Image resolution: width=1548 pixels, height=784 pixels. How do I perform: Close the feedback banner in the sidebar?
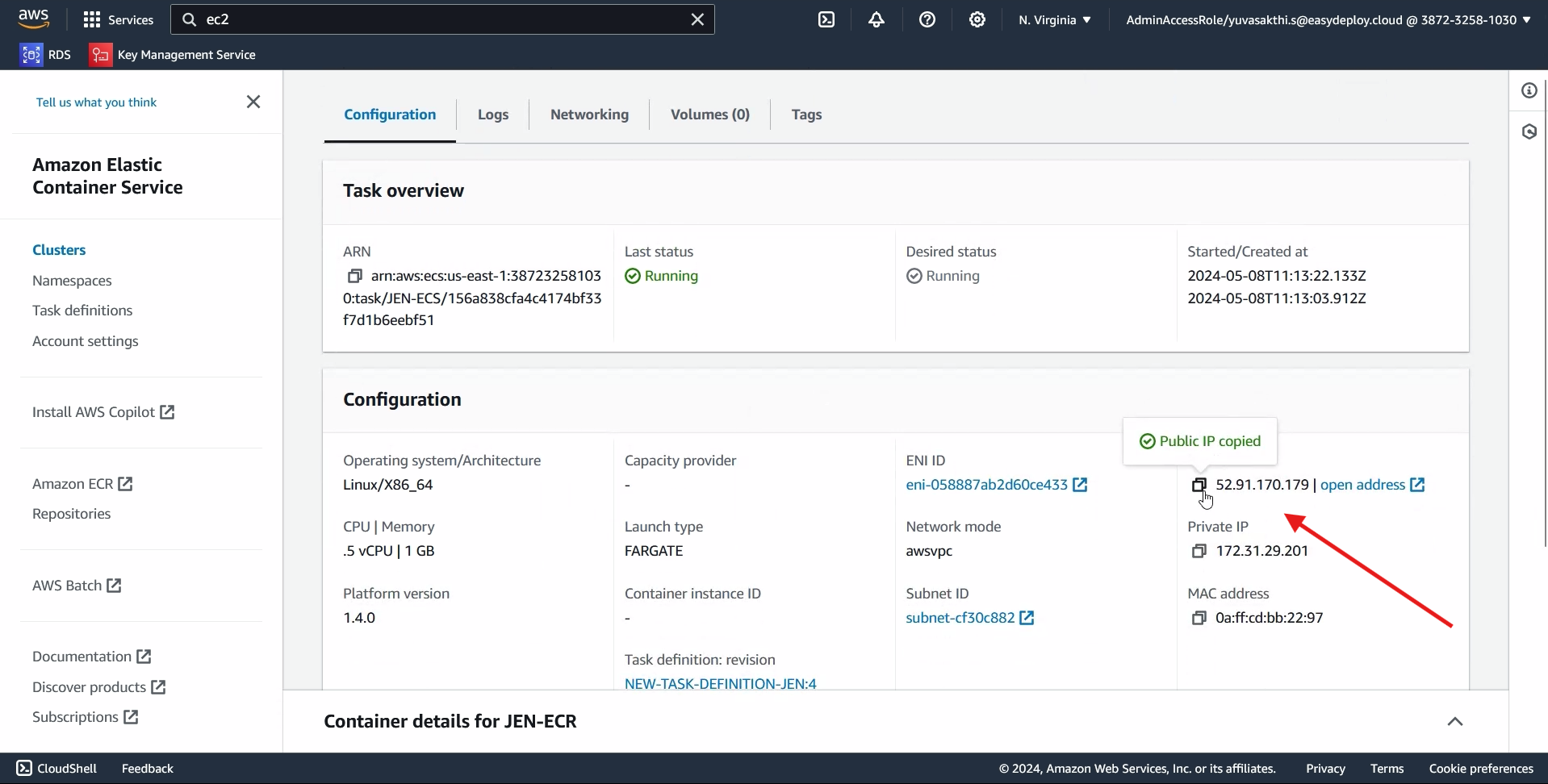253,102
